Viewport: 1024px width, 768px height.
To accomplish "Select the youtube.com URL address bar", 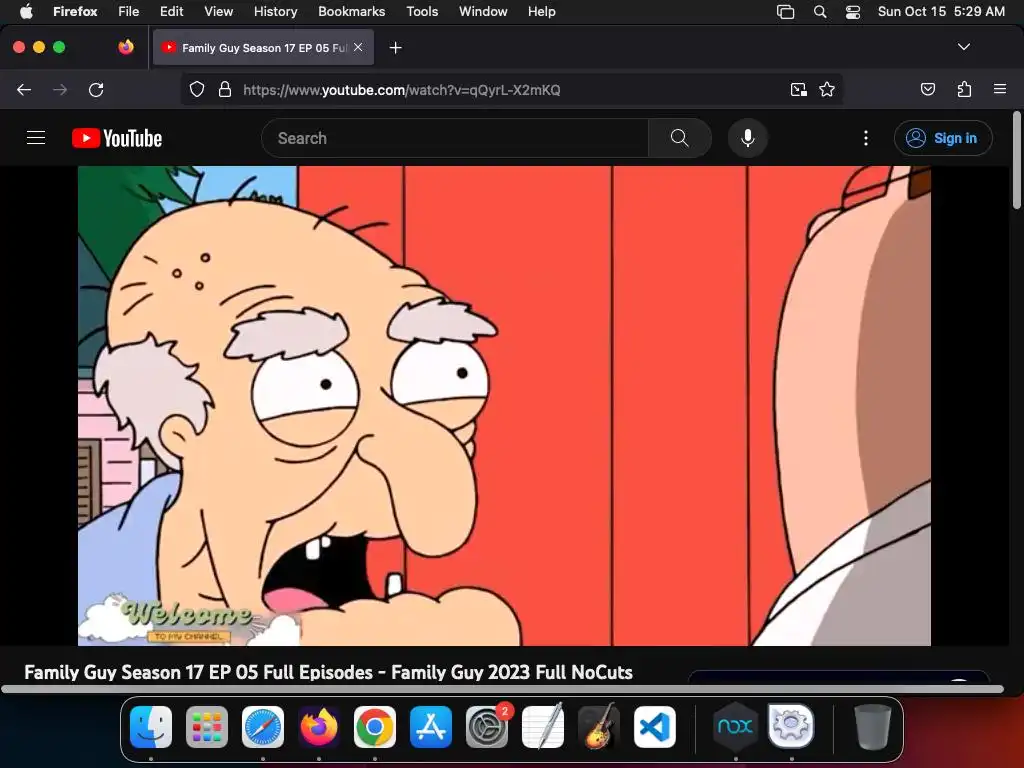I will 402,90.
